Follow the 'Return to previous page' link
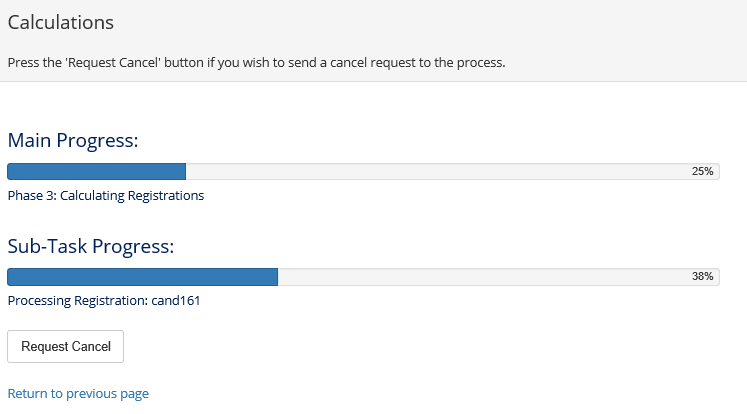The width and height of the screenshot is (747, 414). (x=78, y=394)
